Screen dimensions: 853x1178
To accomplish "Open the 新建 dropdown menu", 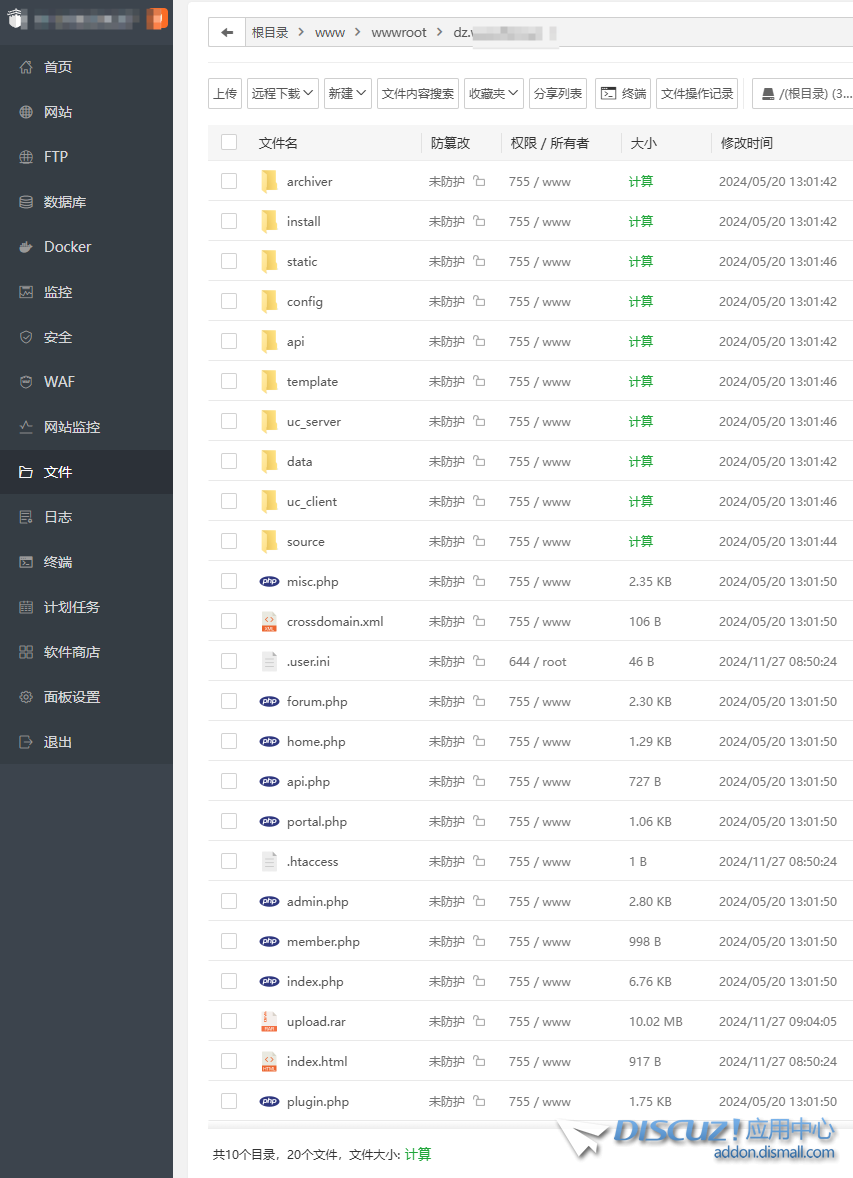I will (x=347, y=93).
